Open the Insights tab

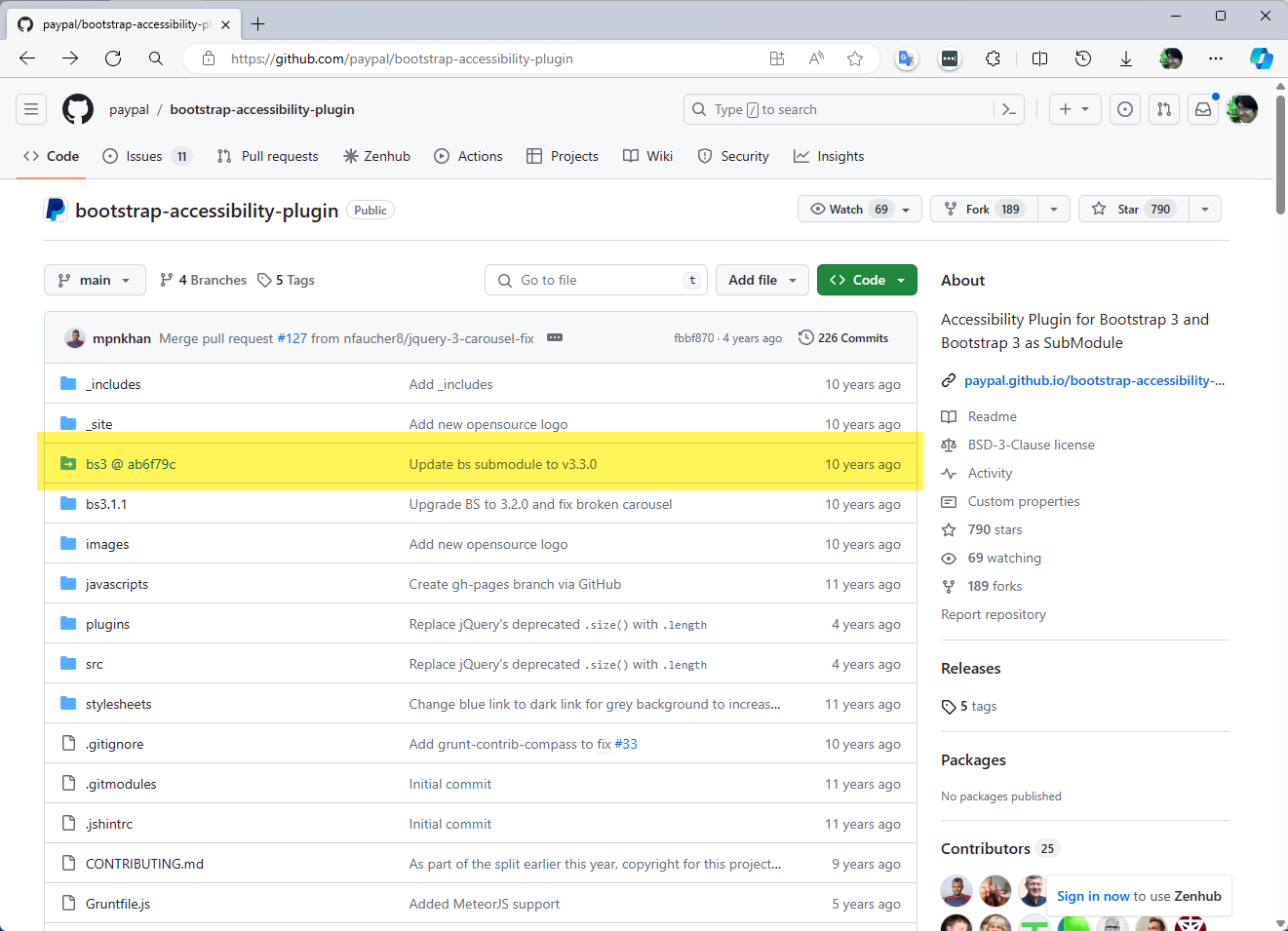coord(829,156)
